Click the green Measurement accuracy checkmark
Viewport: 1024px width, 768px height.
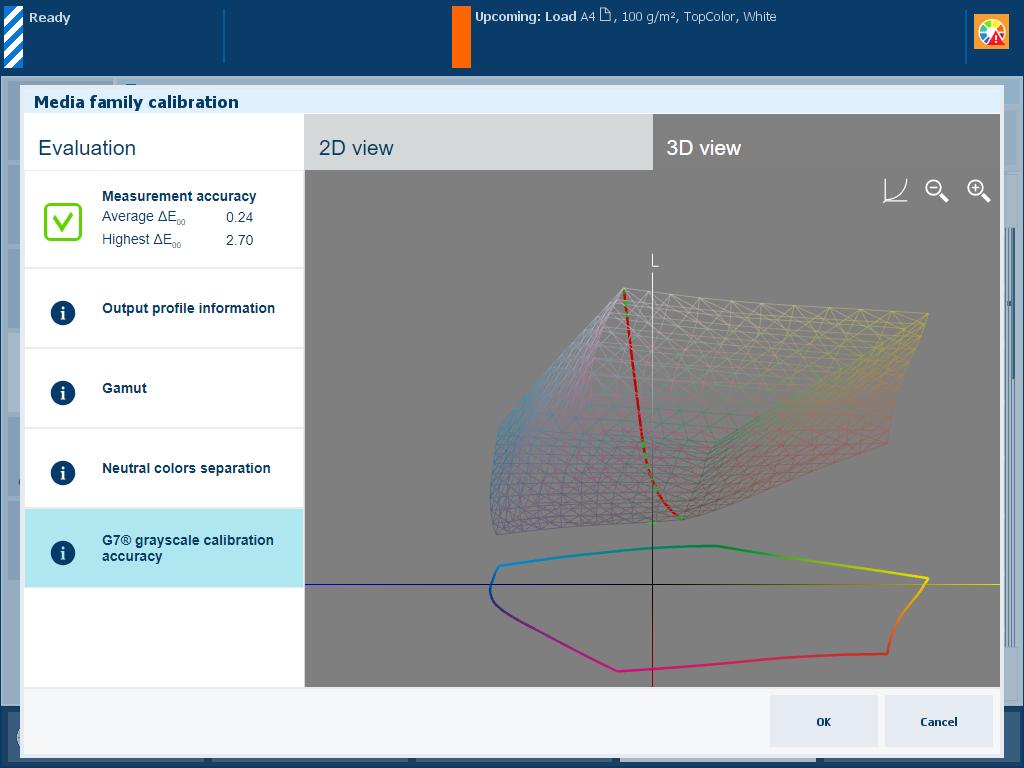pos(62,221)
